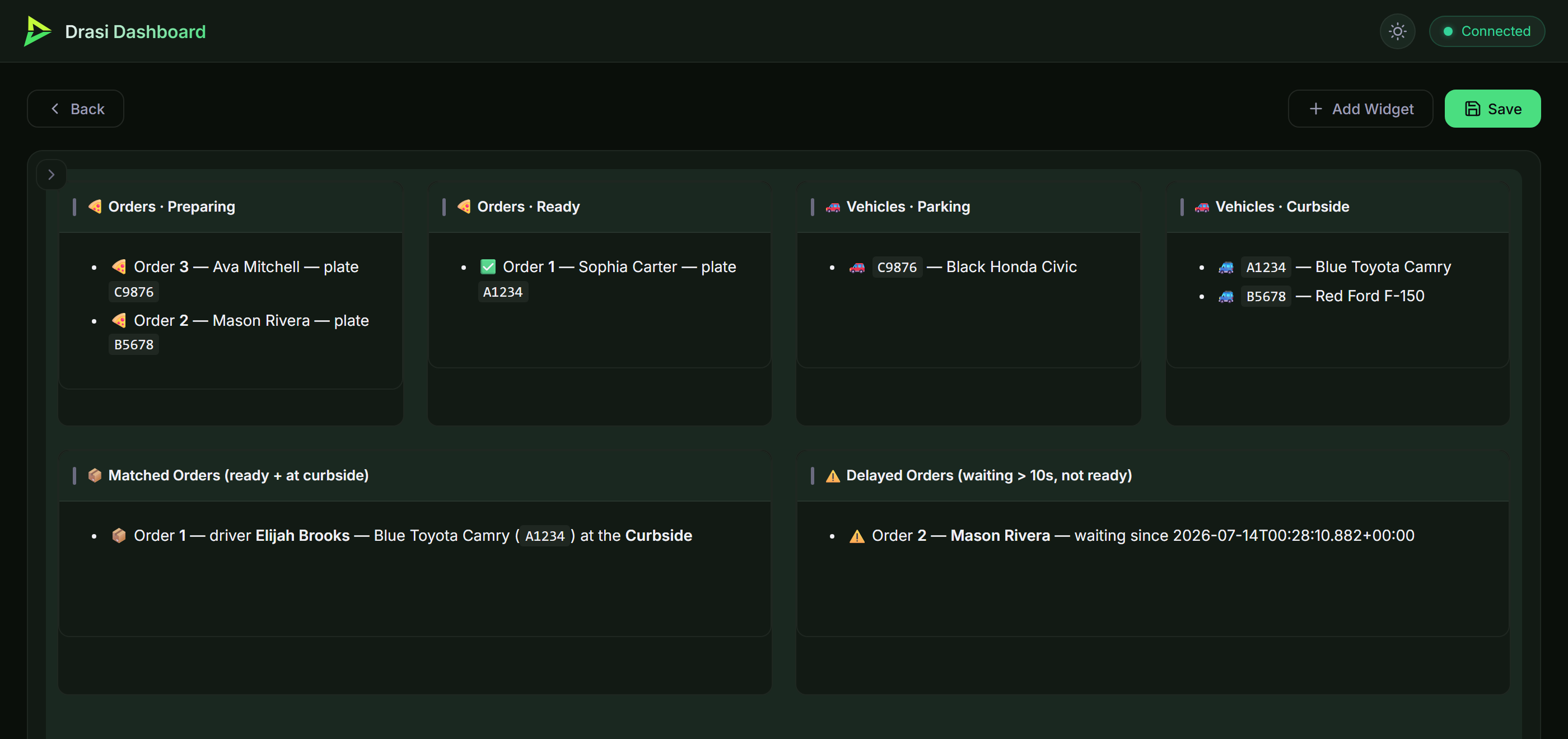This screenshot has height=739, width=1568.
Task: Click red car icon beside C9876 Black Honda Civic
Action: 857,267
